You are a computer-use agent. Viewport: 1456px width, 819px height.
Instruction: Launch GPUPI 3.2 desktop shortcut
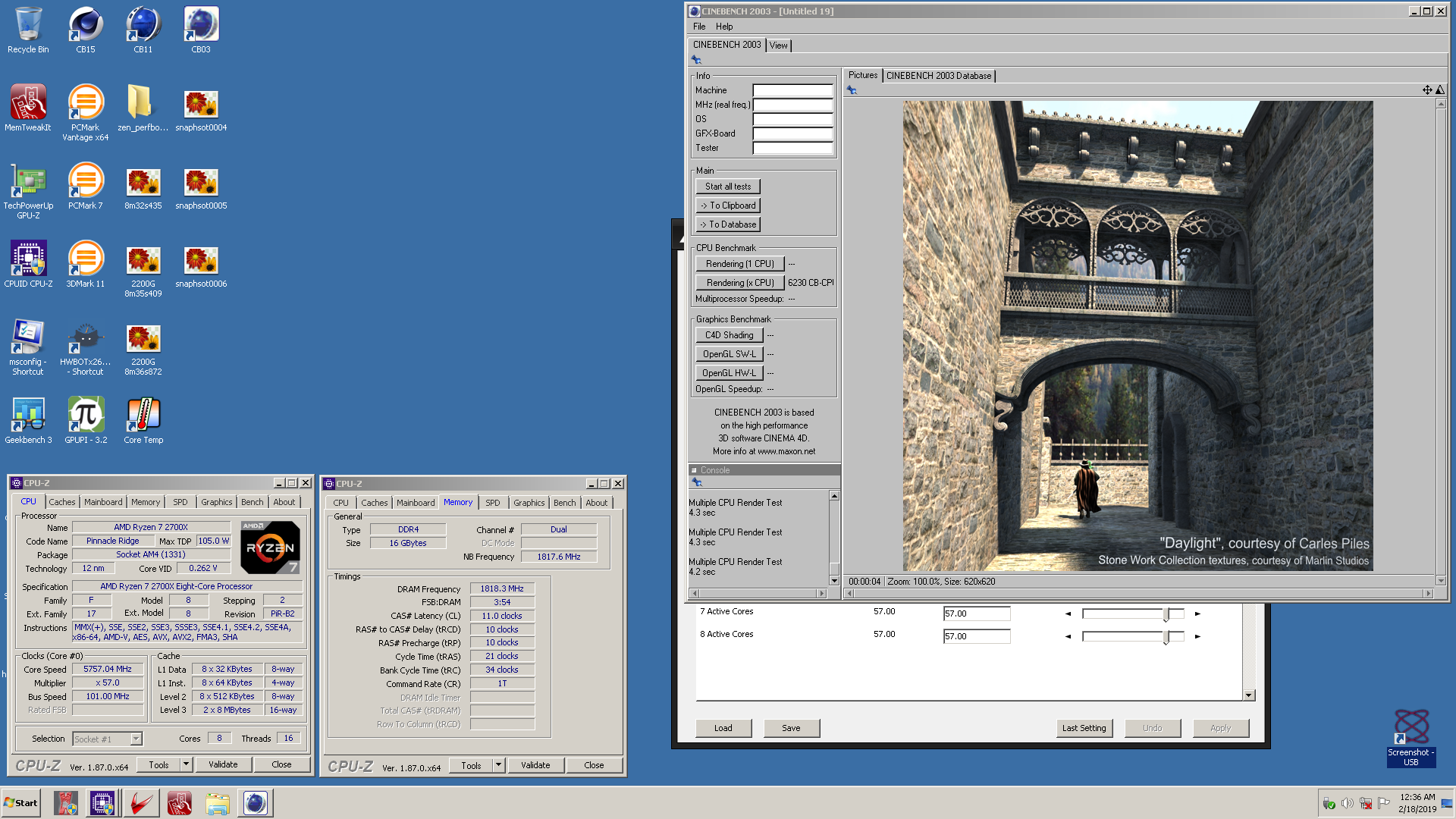pyautogui.click(x=86, y=421)
